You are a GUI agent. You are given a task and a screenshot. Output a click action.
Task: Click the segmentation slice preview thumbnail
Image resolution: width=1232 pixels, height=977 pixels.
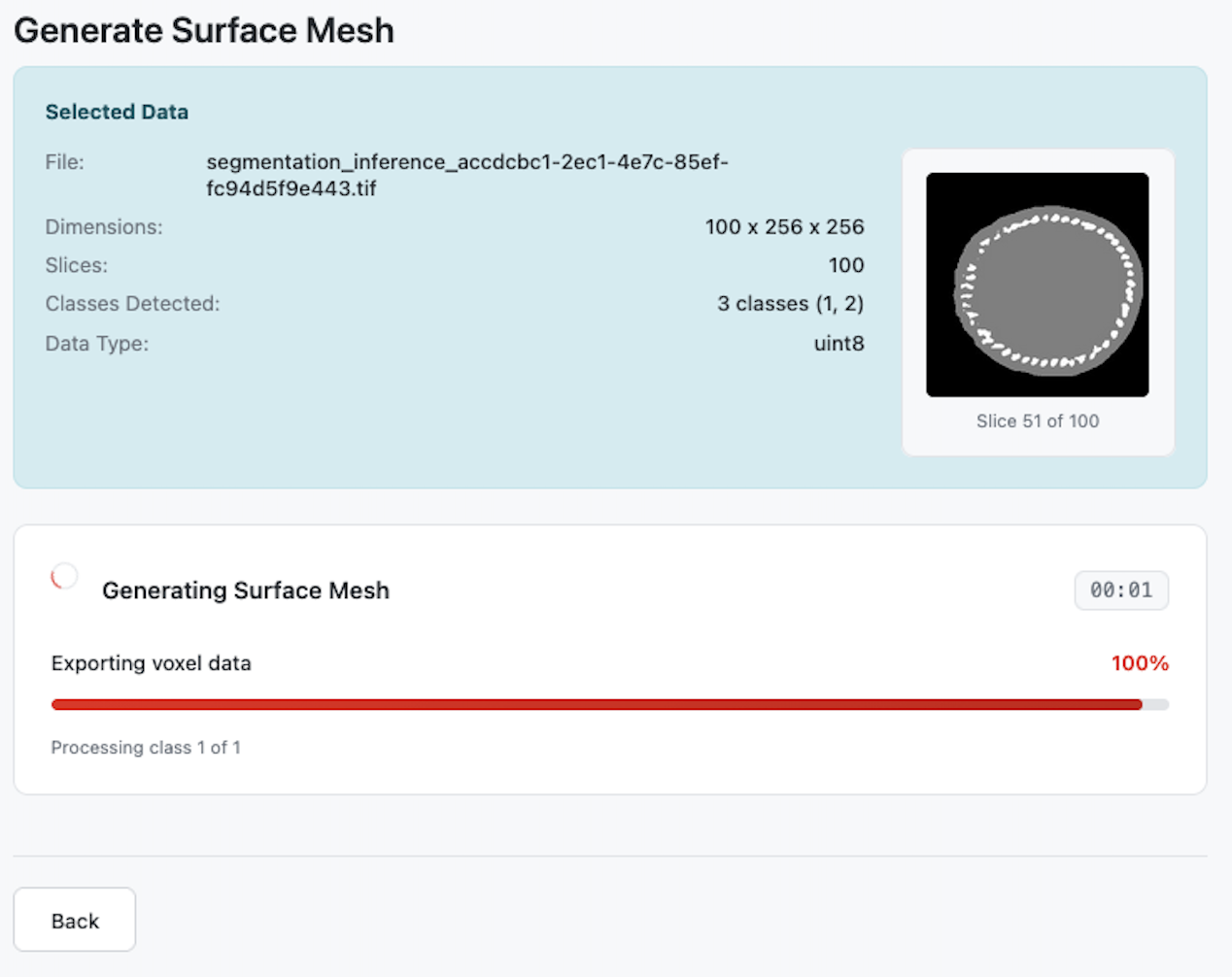pos(1037,285)
